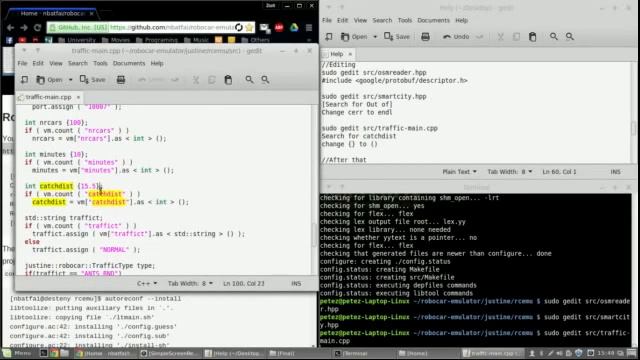Open Documents menu in Help gedit window

pos(433,20)
